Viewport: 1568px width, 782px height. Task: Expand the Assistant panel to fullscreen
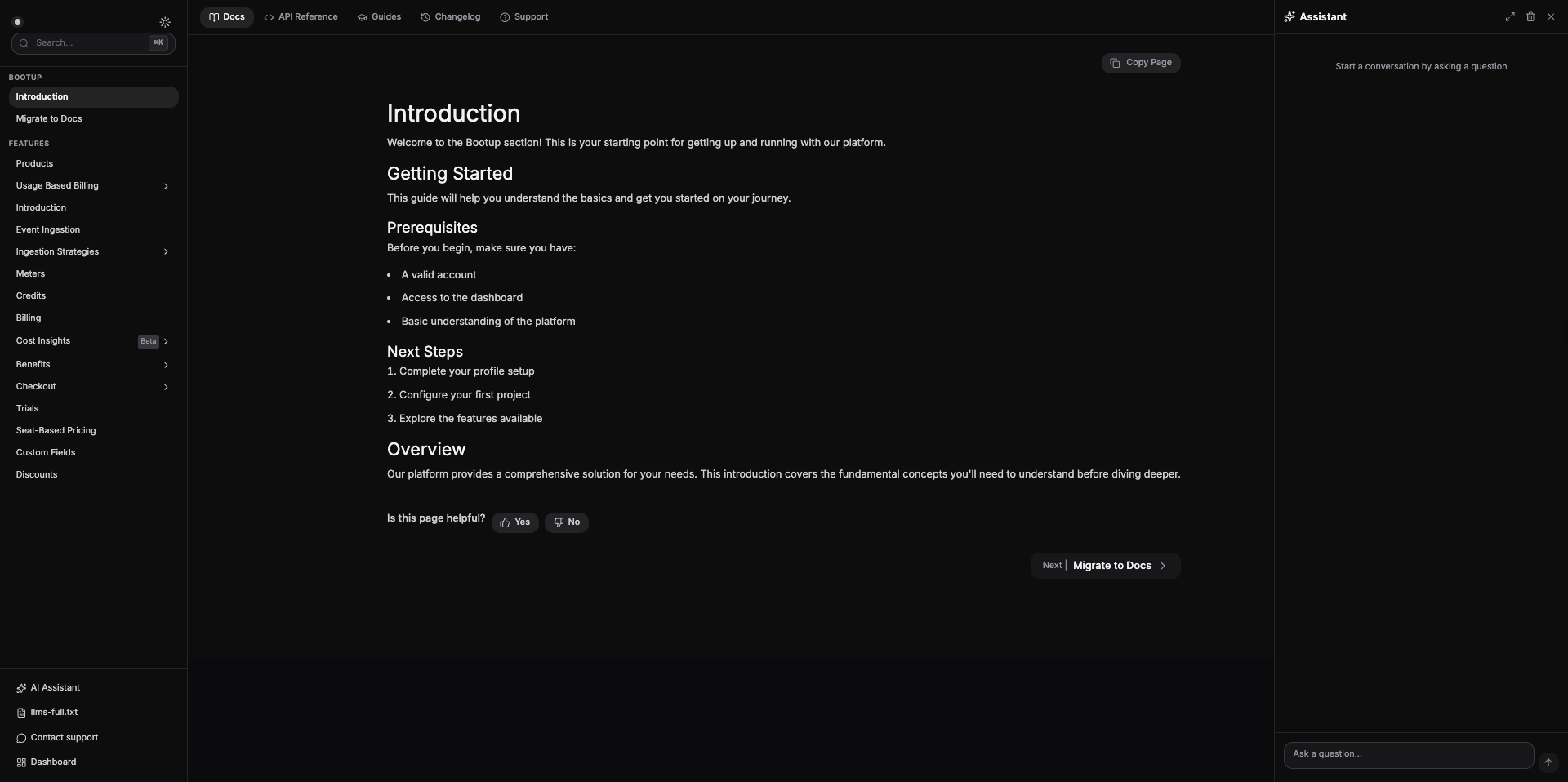click(1510, 16)
